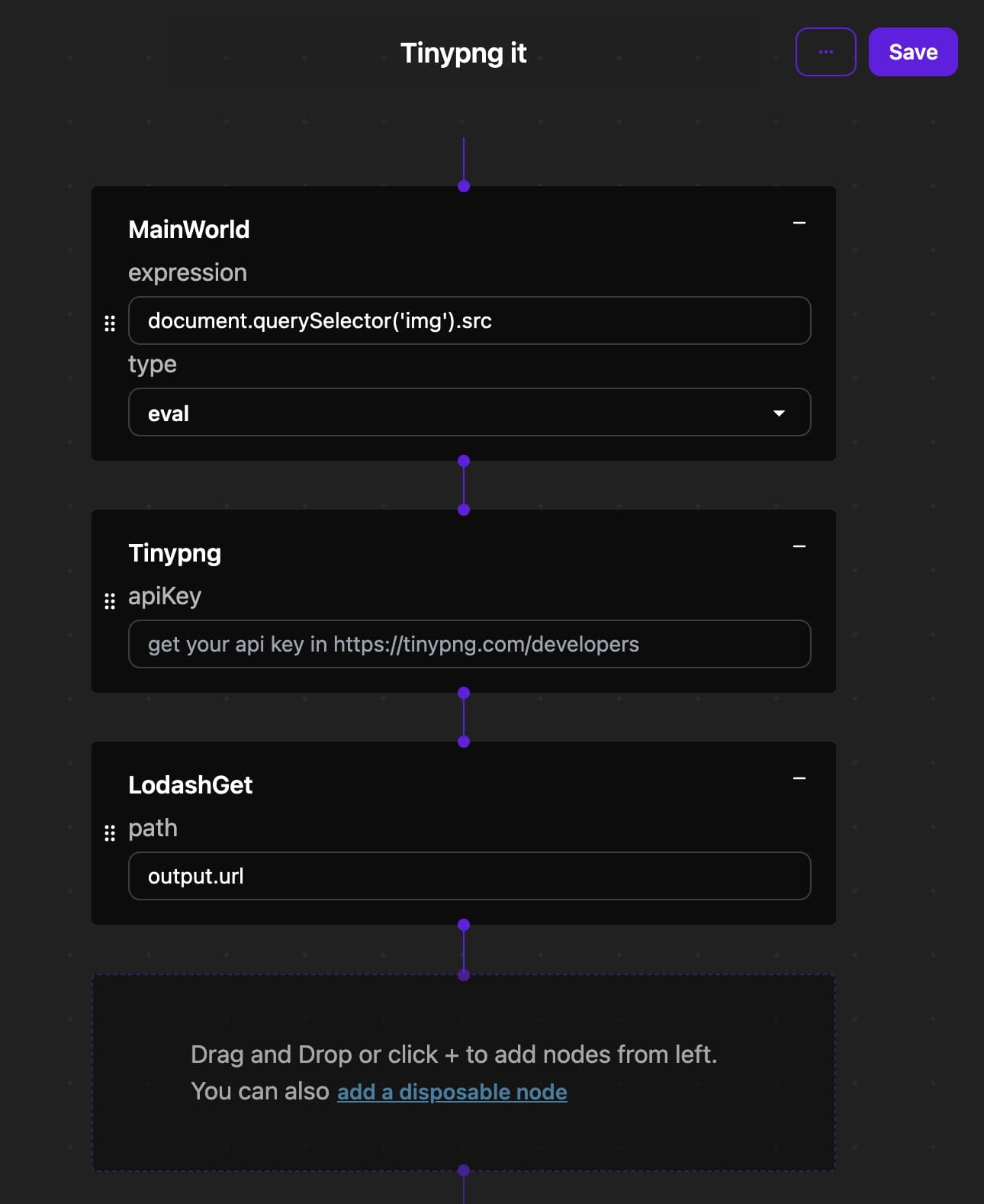The image size is (984, 1204).
Task: Click the drag handle beside path label
Action: [x=110, y=833]
